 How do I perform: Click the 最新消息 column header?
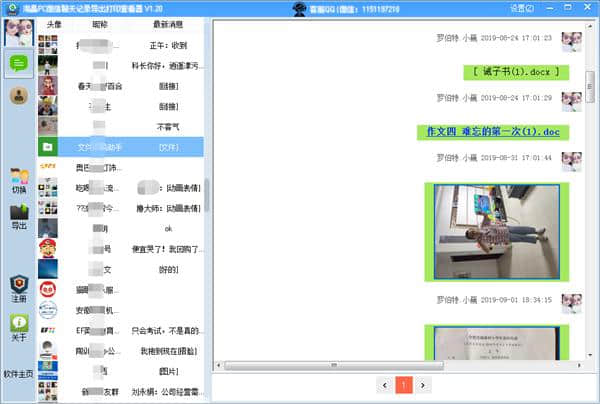pyautogui.click(x=167, y=23)
